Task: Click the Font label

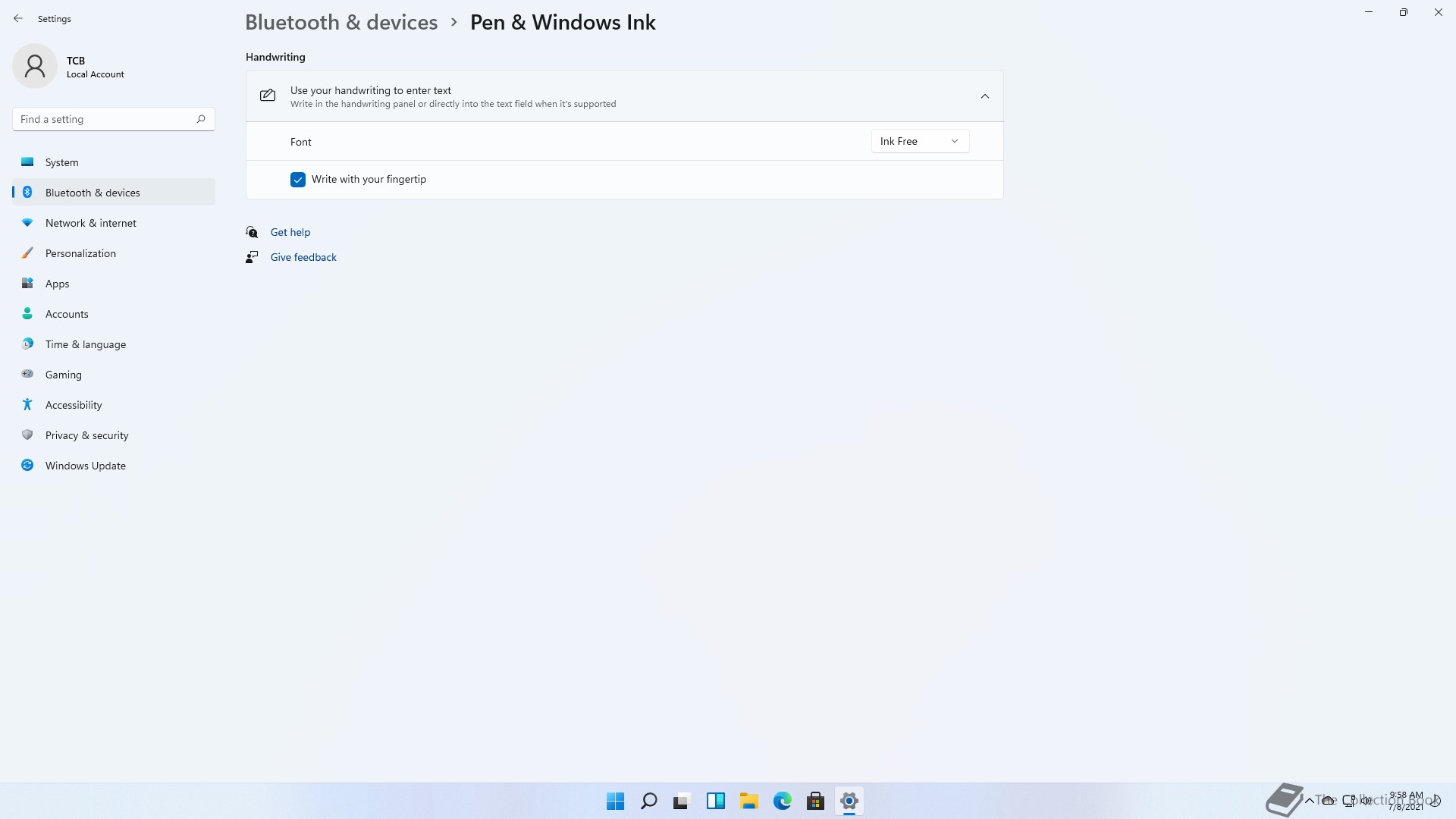Action: [301, 142]
